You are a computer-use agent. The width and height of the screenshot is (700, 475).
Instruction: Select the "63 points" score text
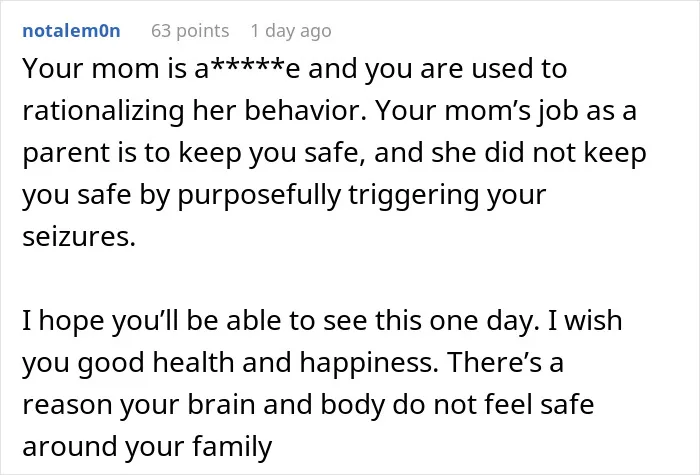(x=190, y=31)
